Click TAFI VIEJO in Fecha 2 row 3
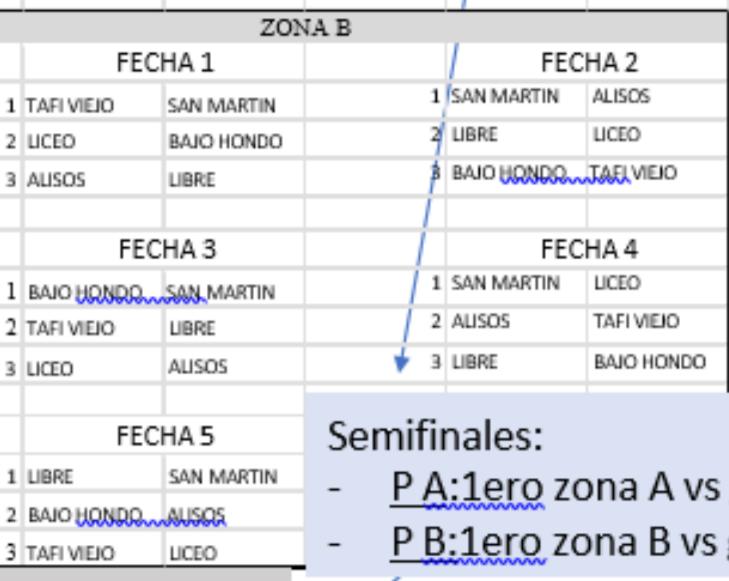This screenshot has height=581, width=729. [633, 172]
